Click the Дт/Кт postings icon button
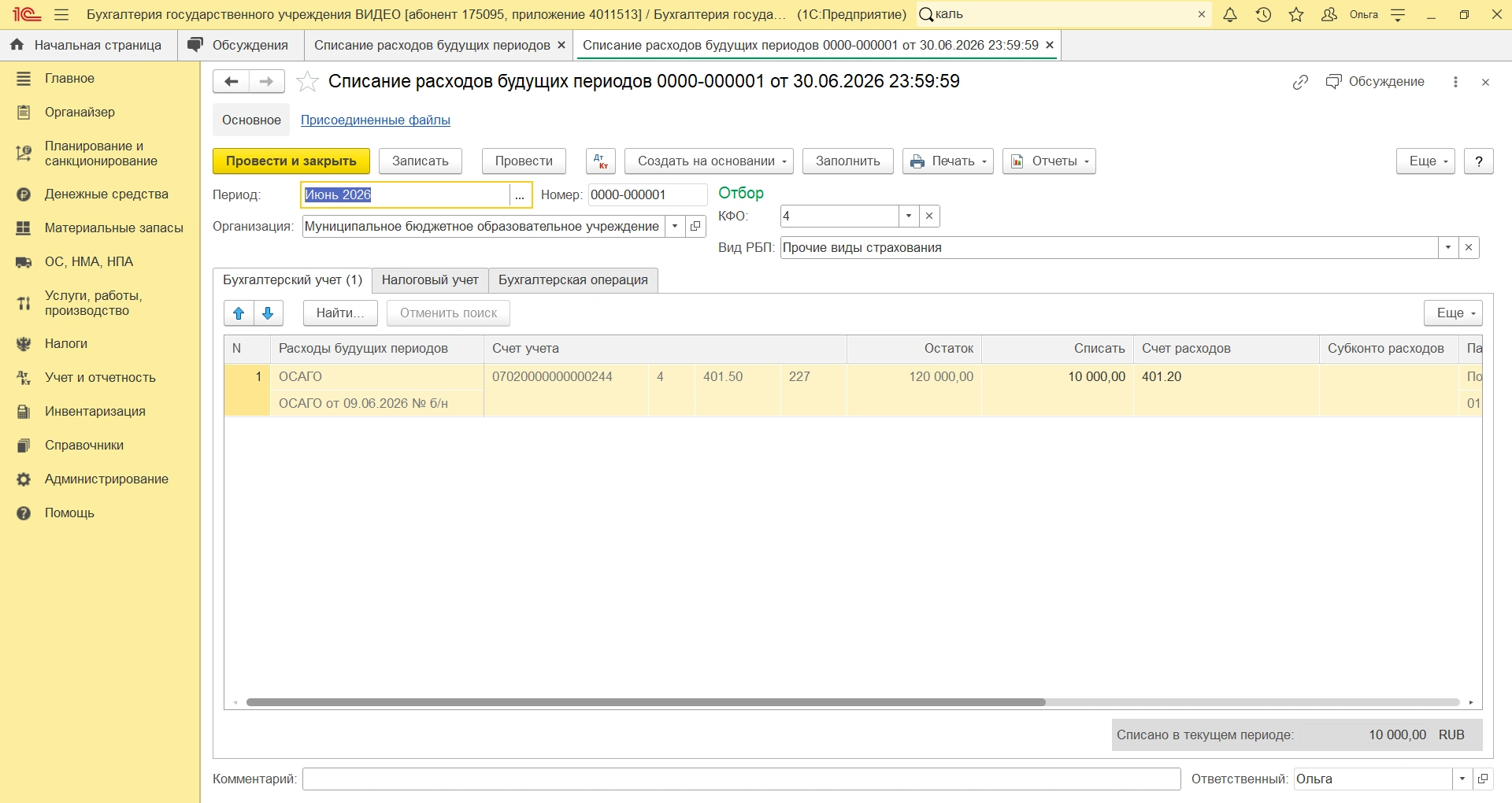The height and width of the screenshot is (803, 1512). coord(600,161)
